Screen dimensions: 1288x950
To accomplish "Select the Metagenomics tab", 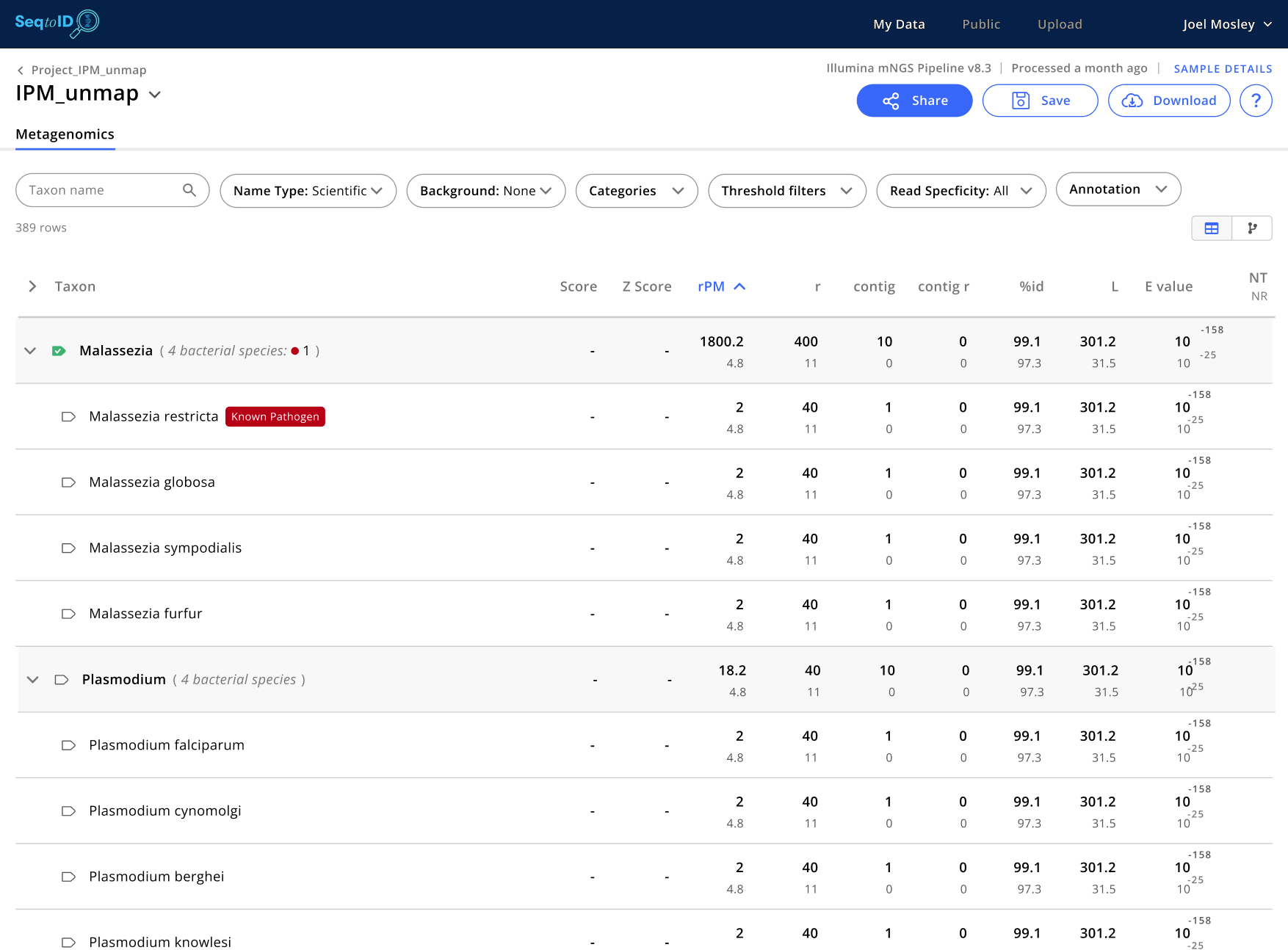I will pos(65,134).
